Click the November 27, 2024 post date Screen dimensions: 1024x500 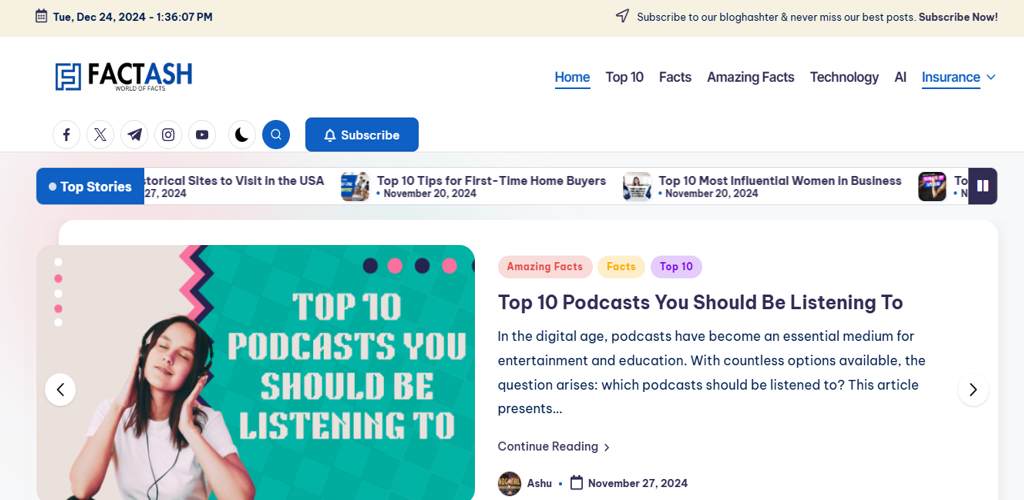point(637,484)
